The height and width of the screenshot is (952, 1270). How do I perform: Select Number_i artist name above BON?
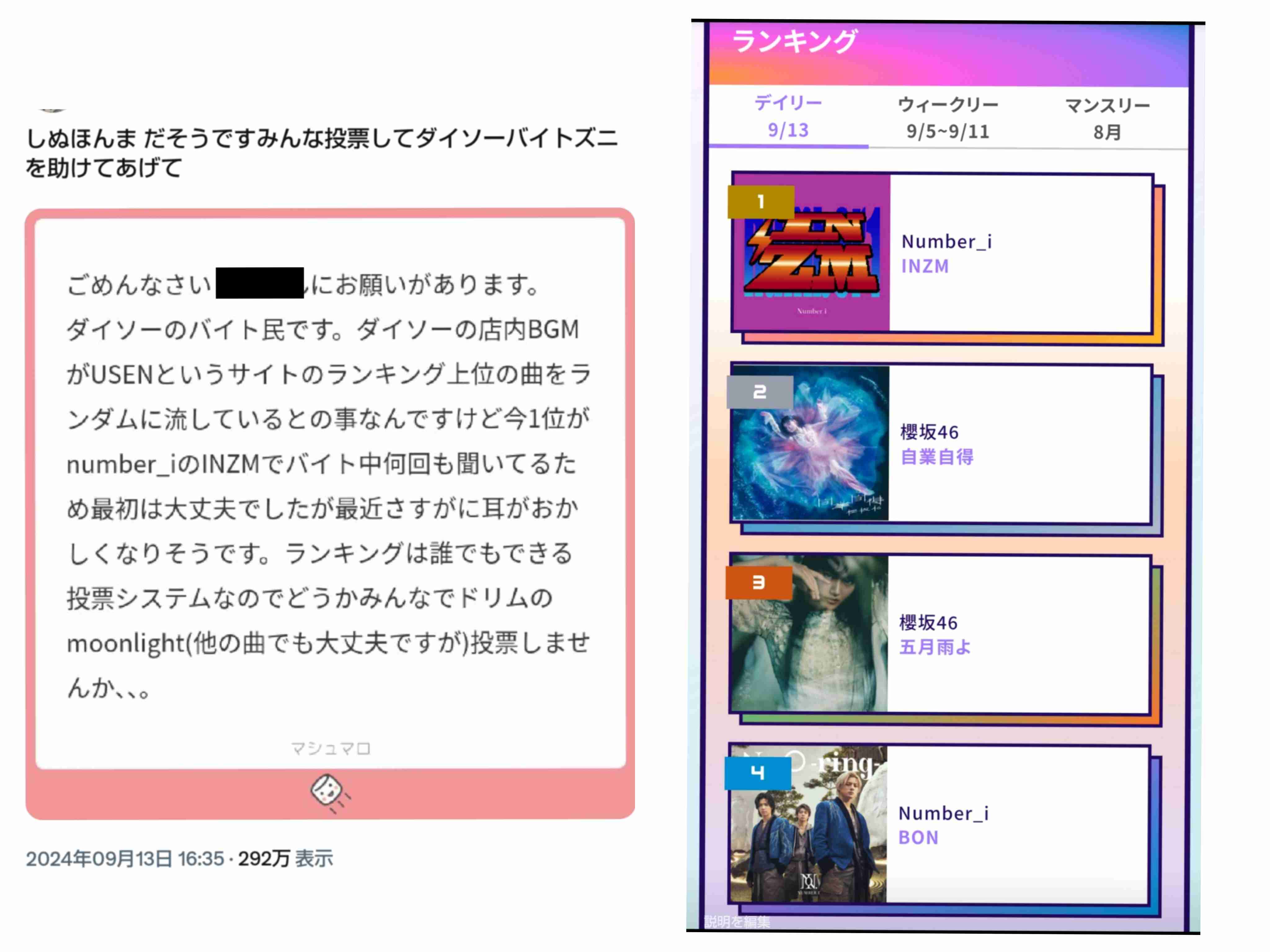click(x=944, y=813)
